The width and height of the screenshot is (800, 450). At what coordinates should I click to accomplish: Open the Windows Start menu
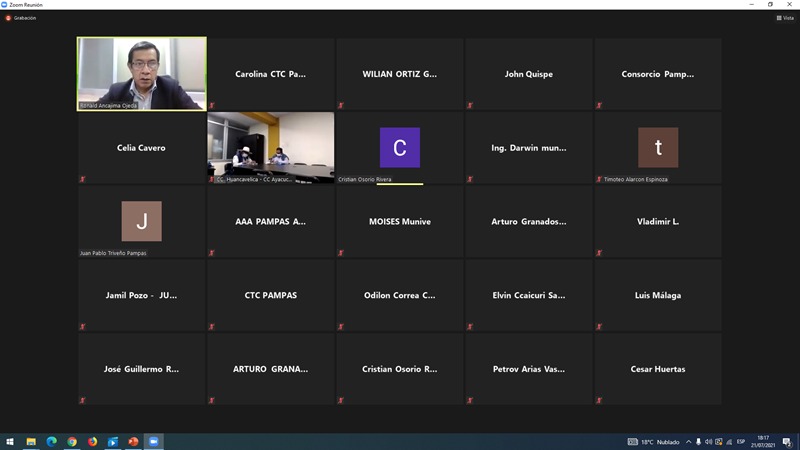(x=10, y=441)
